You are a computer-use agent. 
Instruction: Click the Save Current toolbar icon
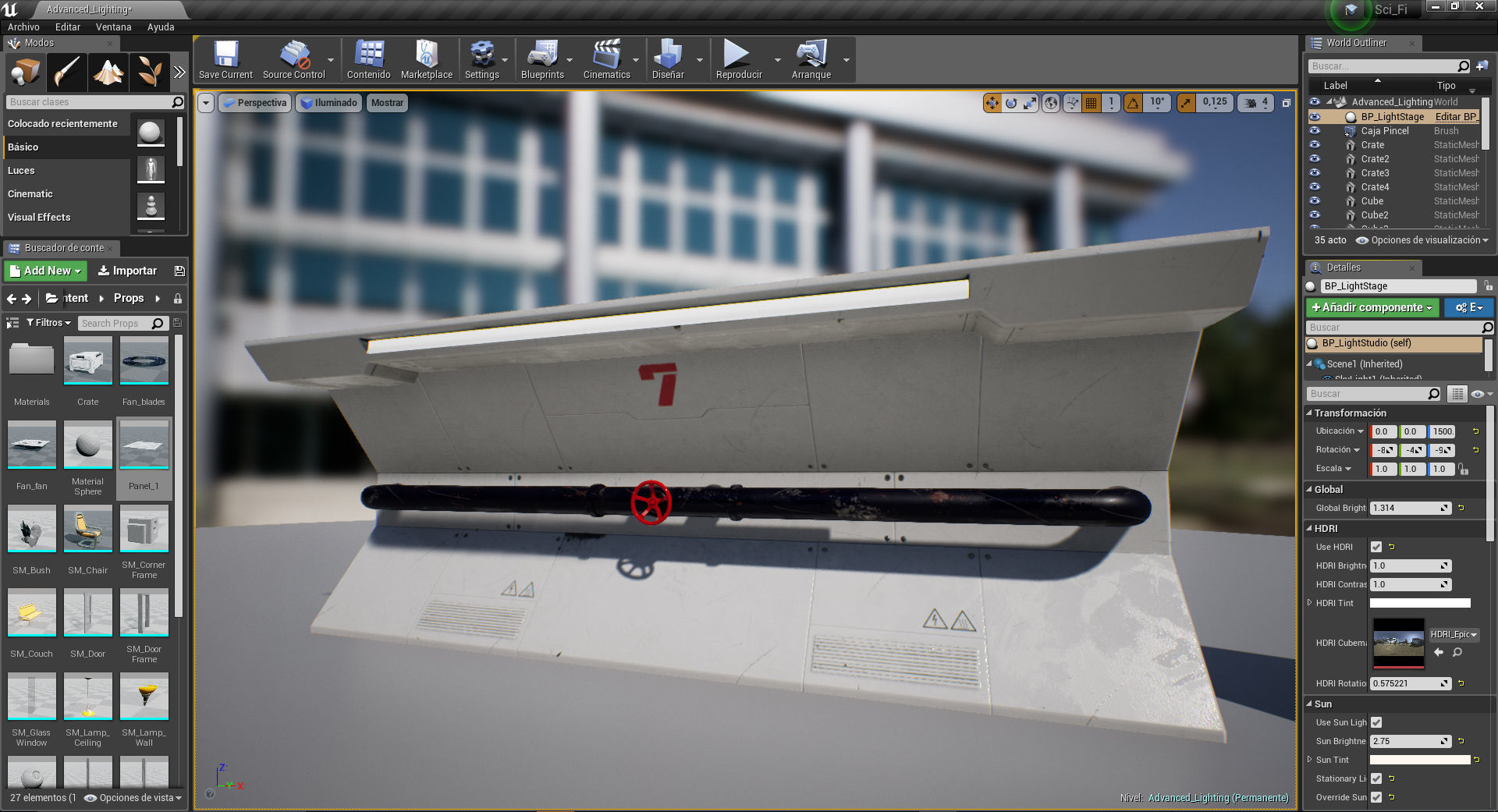click(x=225, y=59)
